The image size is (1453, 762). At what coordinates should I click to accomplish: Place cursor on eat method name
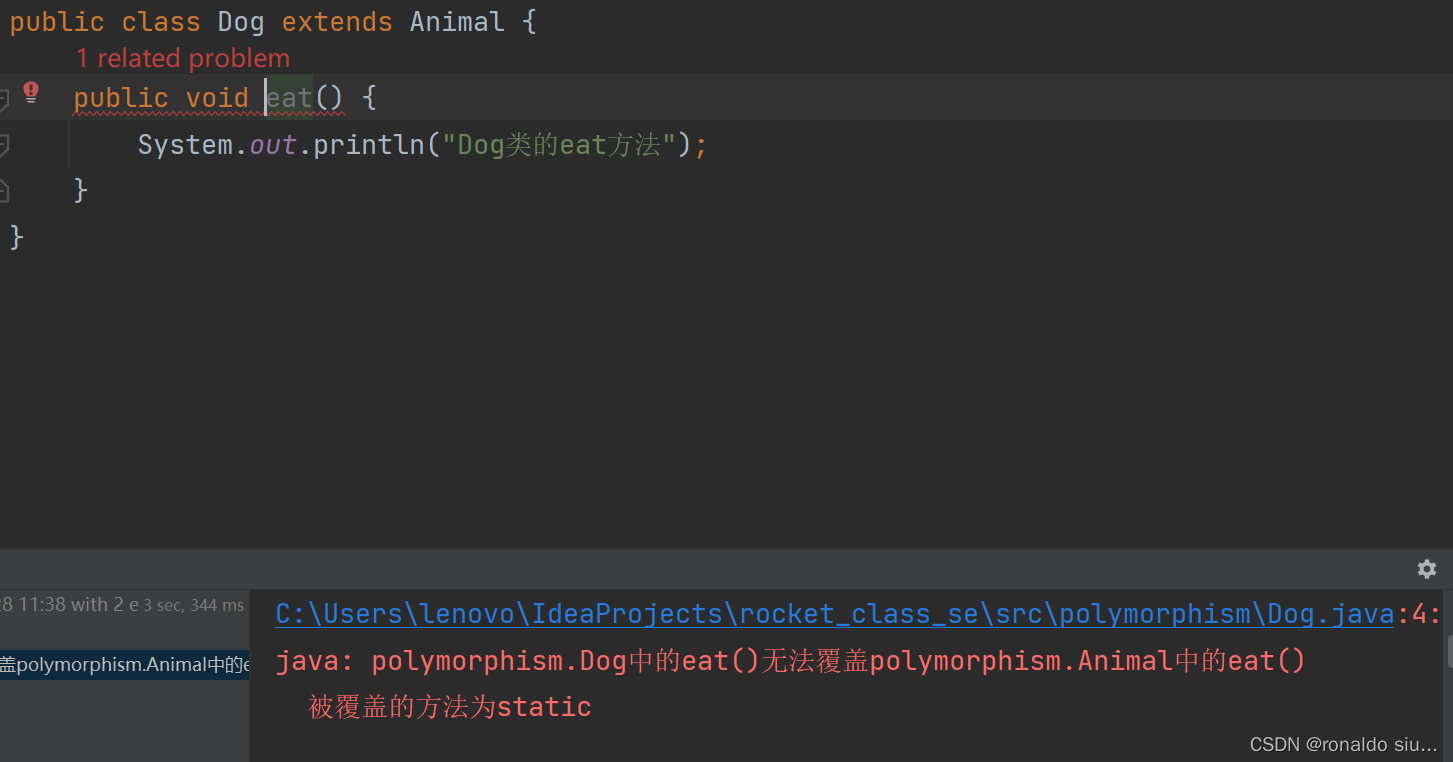(290, 98)
